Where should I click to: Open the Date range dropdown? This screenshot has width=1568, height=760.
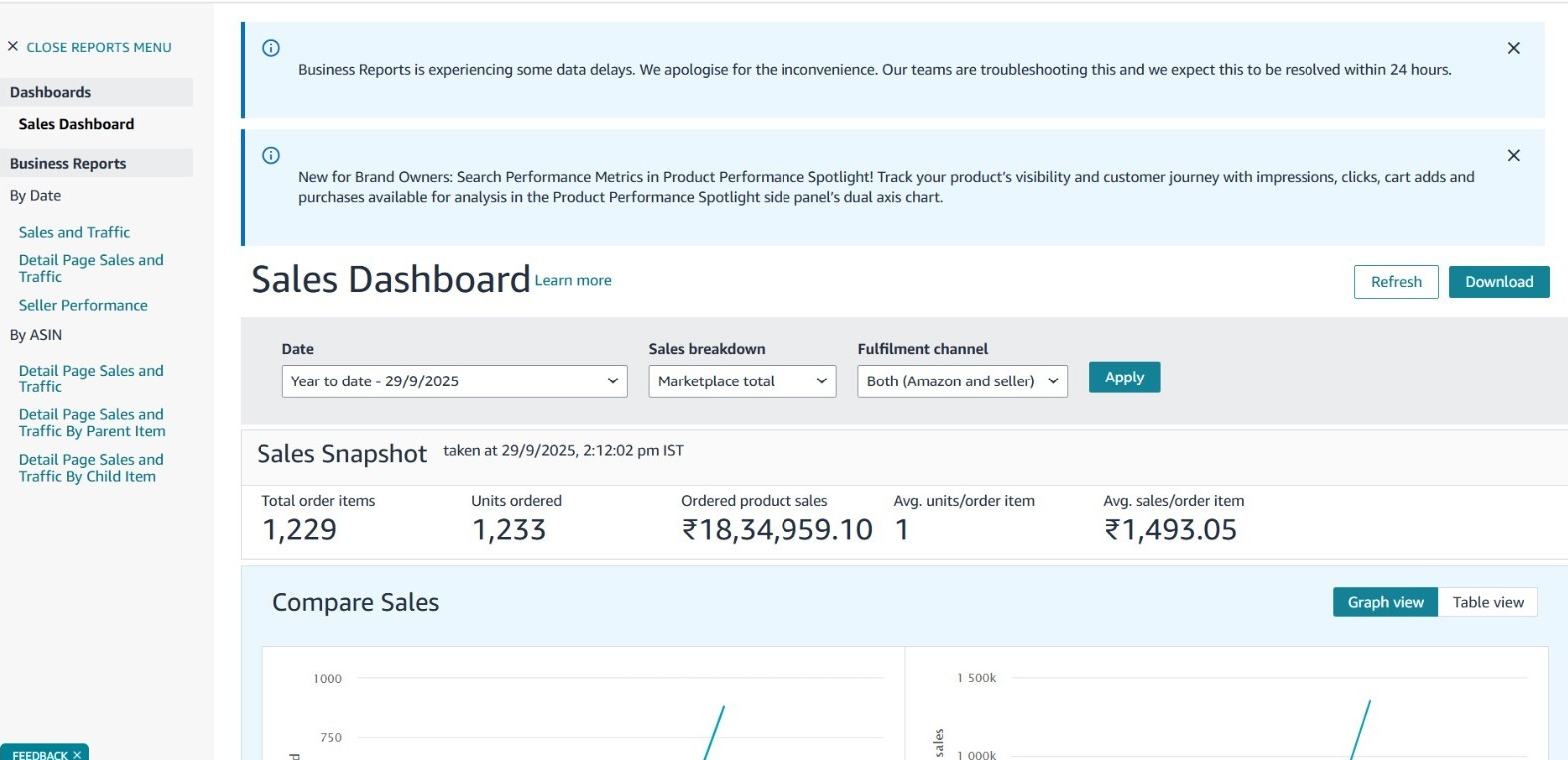click(454, 381)
